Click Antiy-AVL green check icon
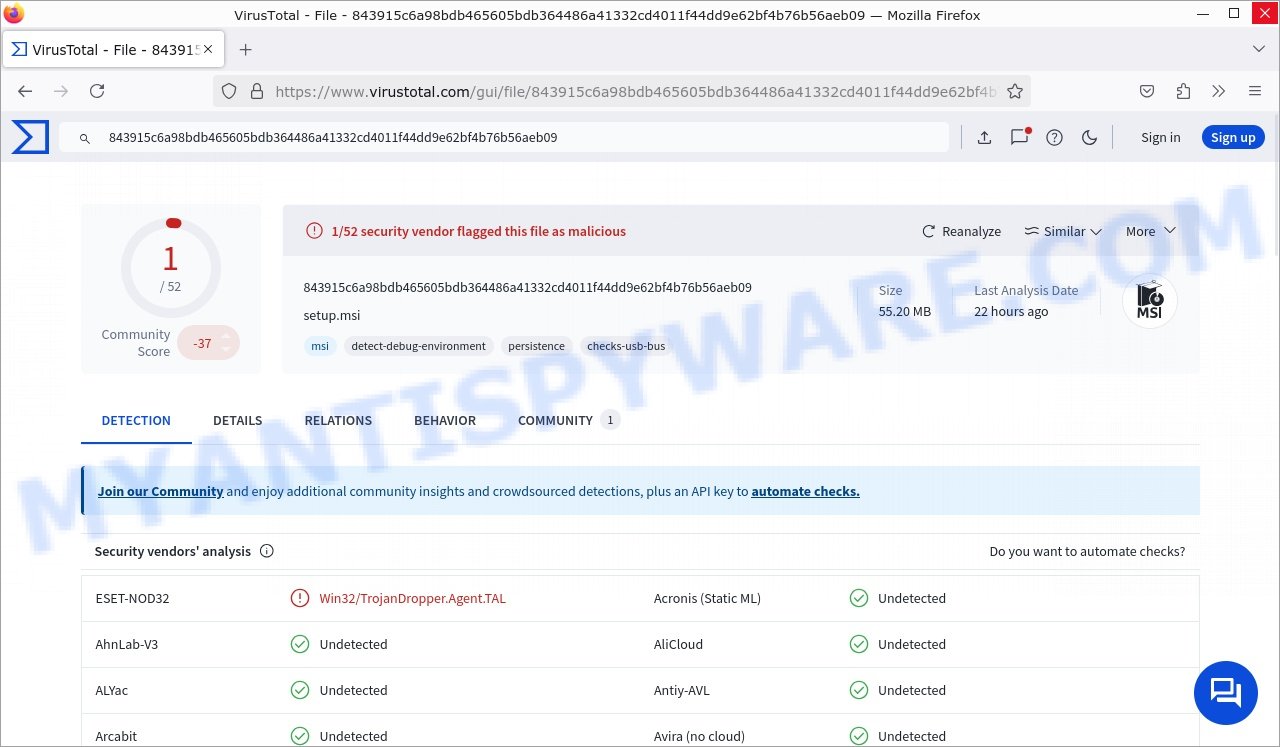 [x=858, y=690]
